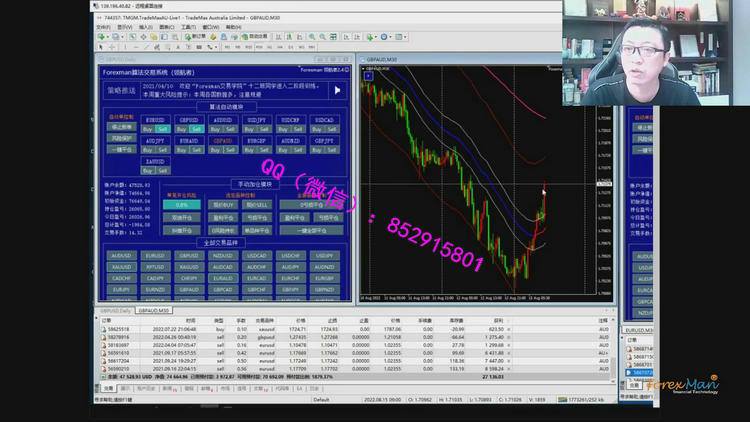
Task: Click the New Order toolbar icon
Action: [197, 36]
